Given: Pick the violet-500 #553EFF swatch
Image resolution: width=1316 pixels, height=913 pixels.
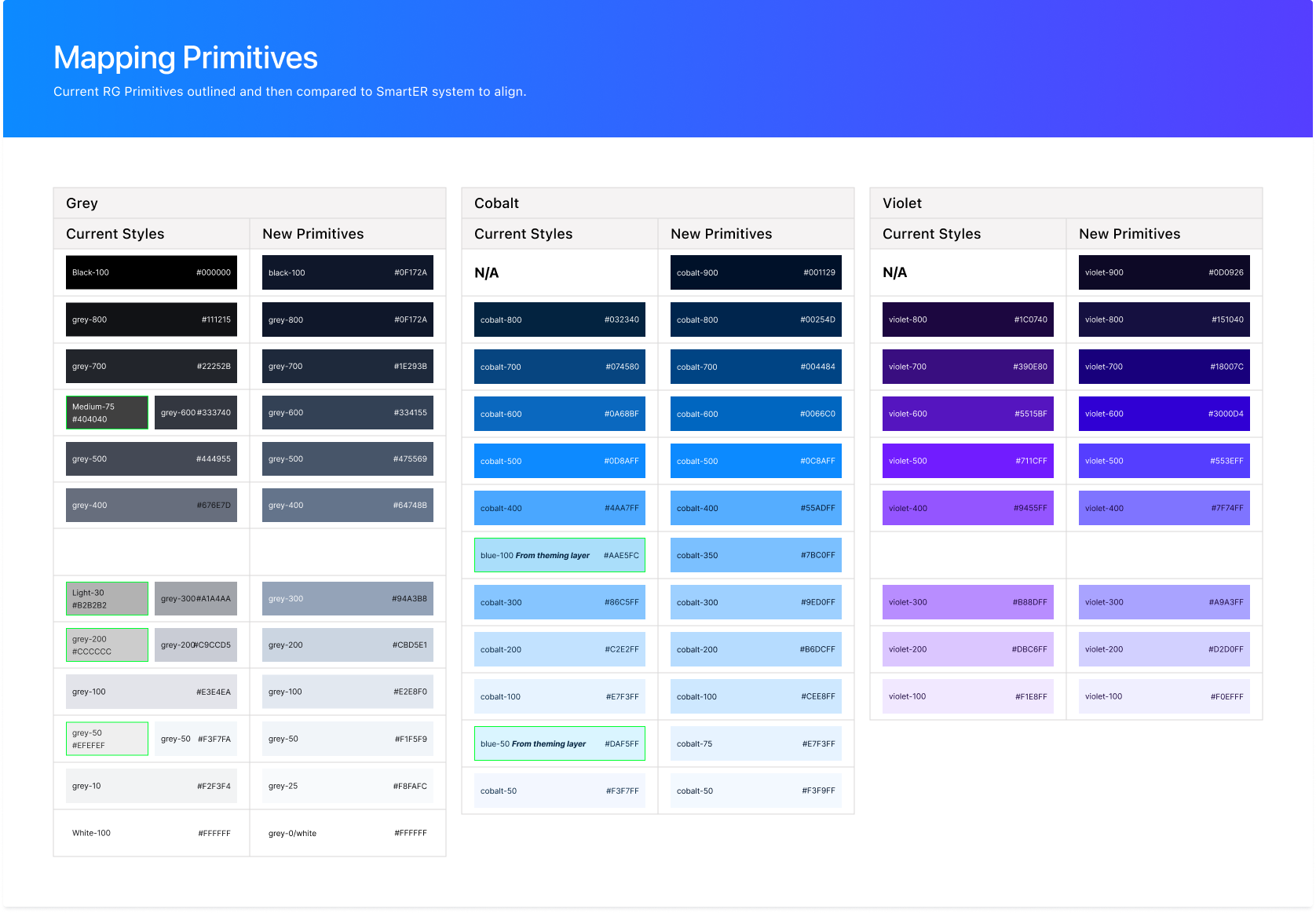Looking at the screenshot, I should point(1164,461).
